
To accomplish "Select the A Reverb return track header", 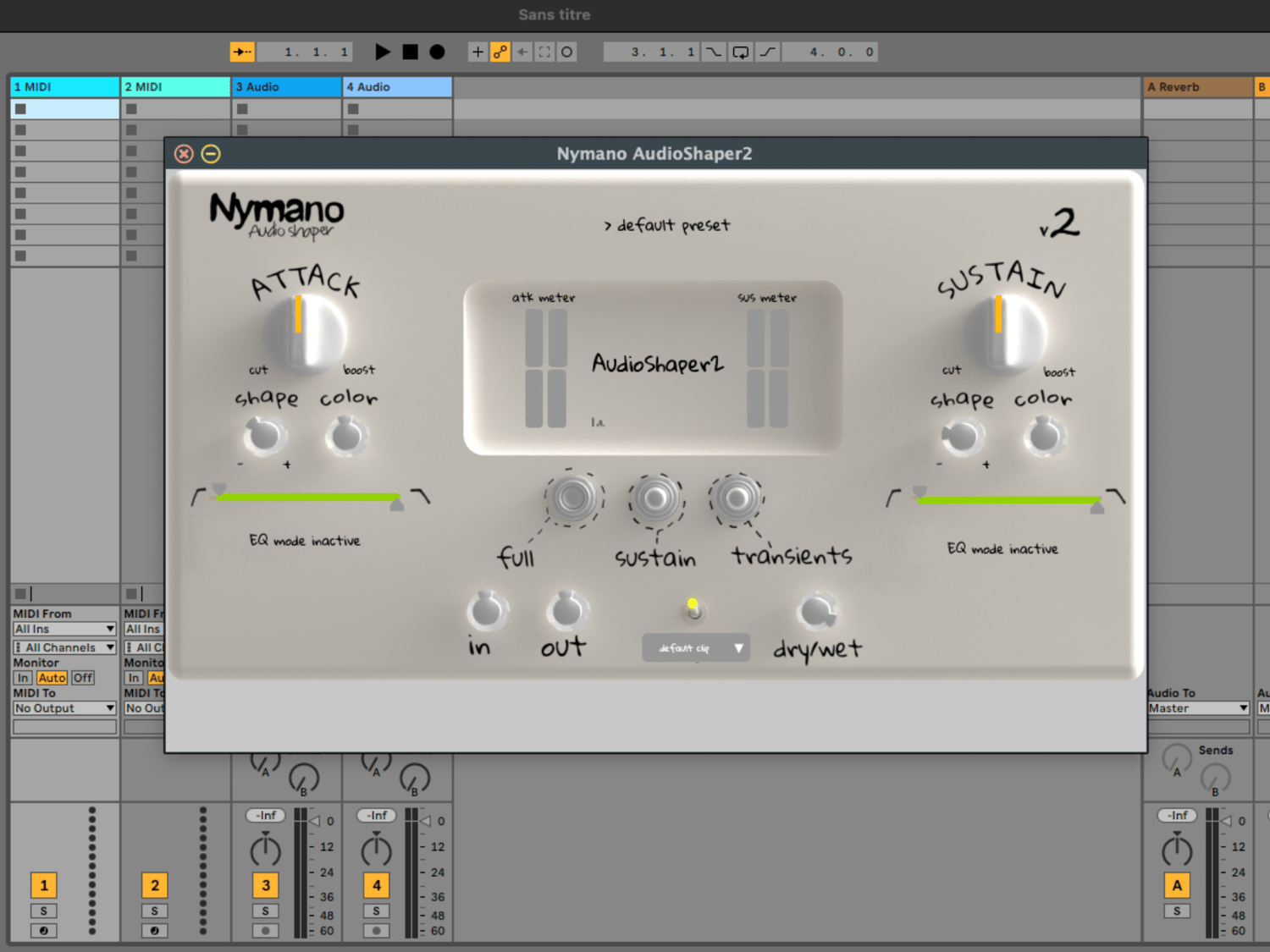I will (1197, 87).
